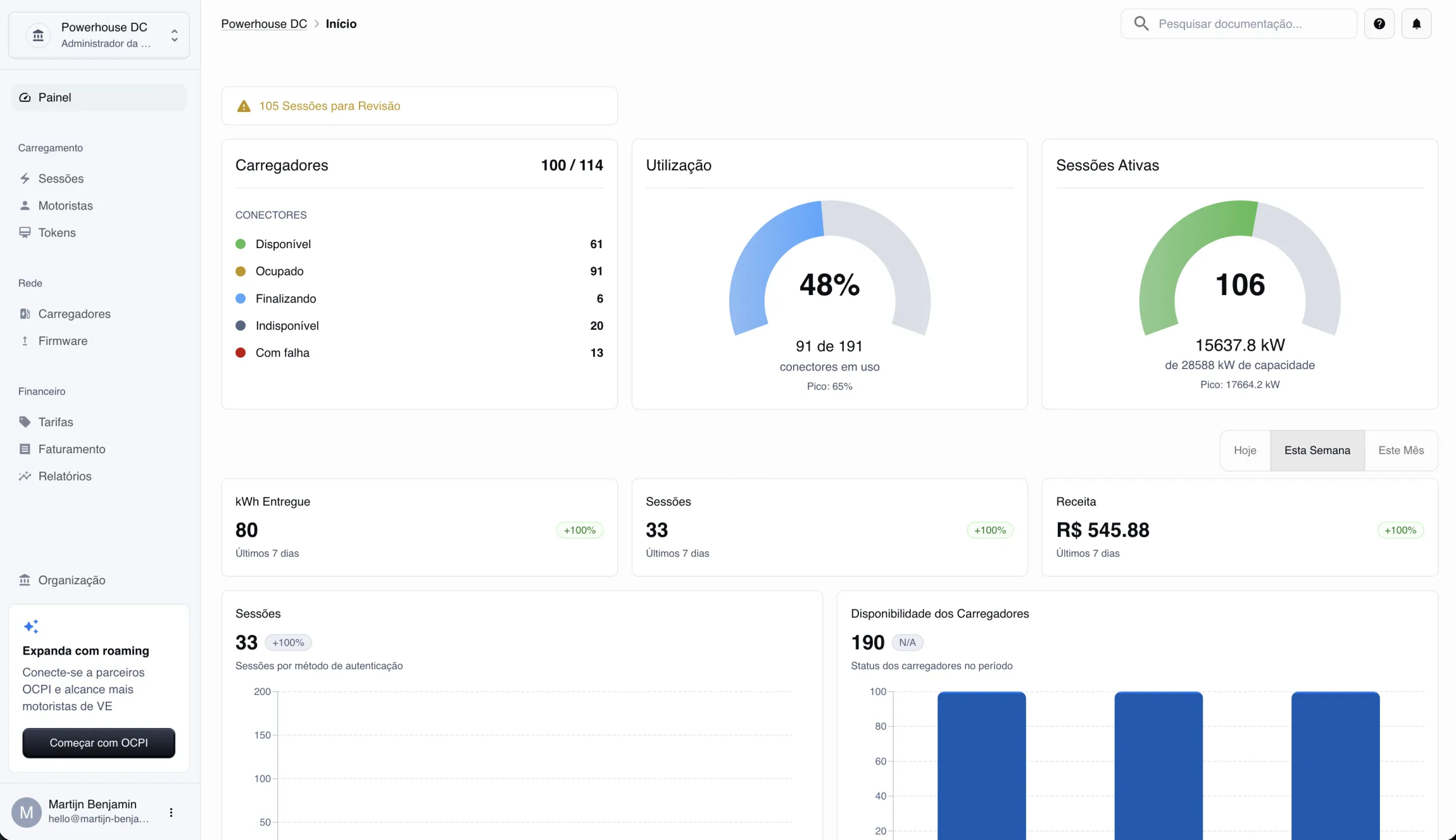Viewport: 1456px width, 840px height.
Task: Go to the Organização page
Action: 72,580
